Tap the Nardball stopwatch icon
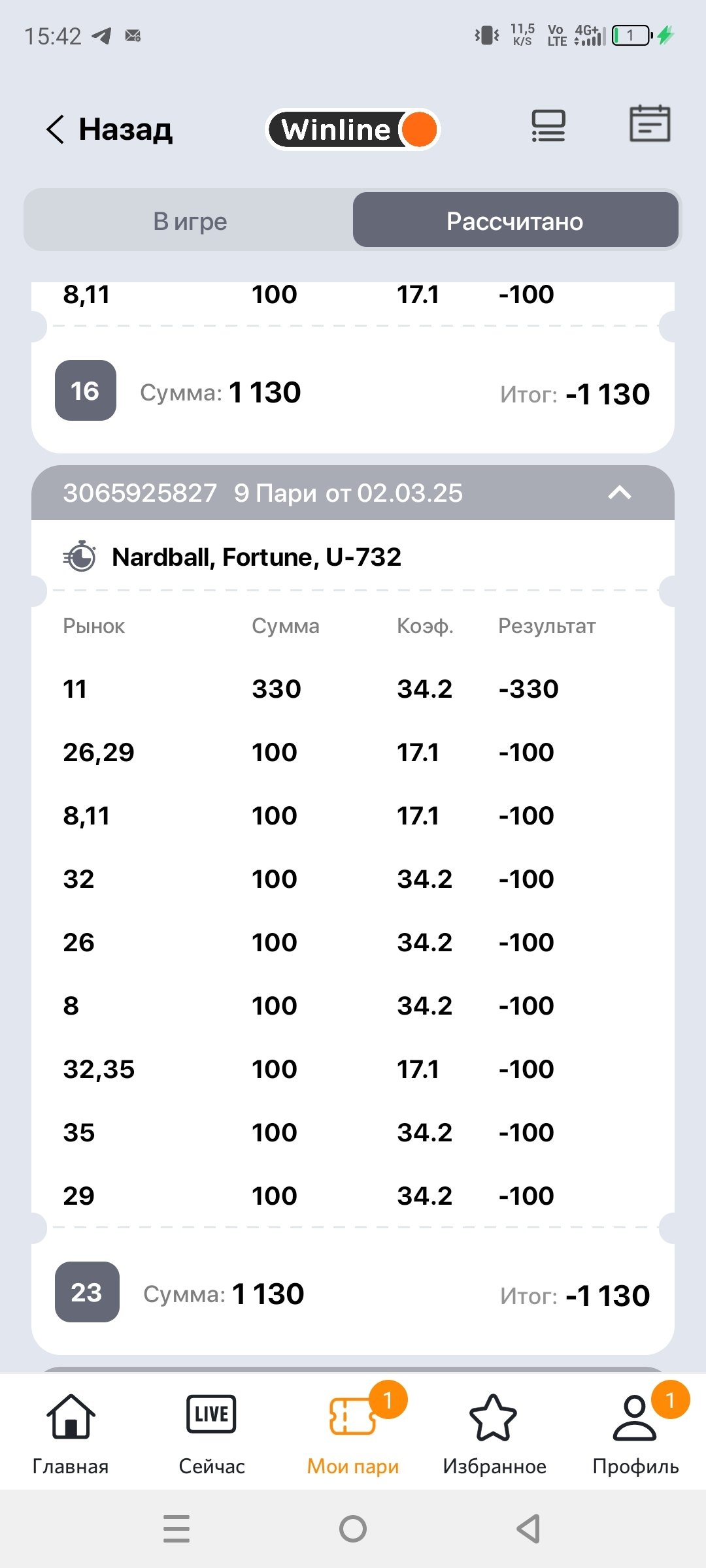This screenshot has width=706, height=1568. click(x=80, y=557)
